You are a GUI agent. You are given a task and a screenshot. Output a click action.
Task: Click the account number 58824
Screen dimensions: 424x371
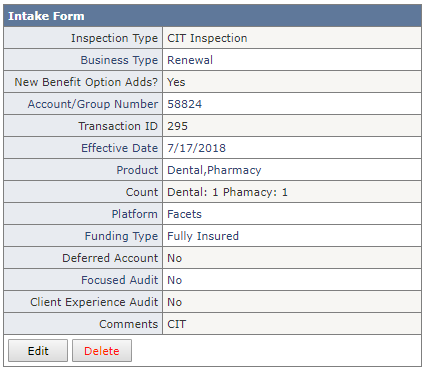pyautogui.click(x=184, y=104)
